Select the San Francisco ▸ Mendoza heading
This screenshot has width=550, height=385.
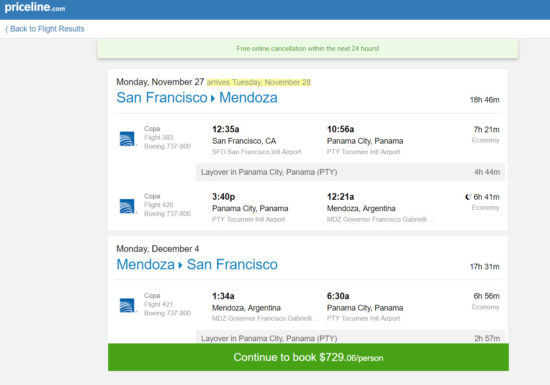[x=197, y=97]
